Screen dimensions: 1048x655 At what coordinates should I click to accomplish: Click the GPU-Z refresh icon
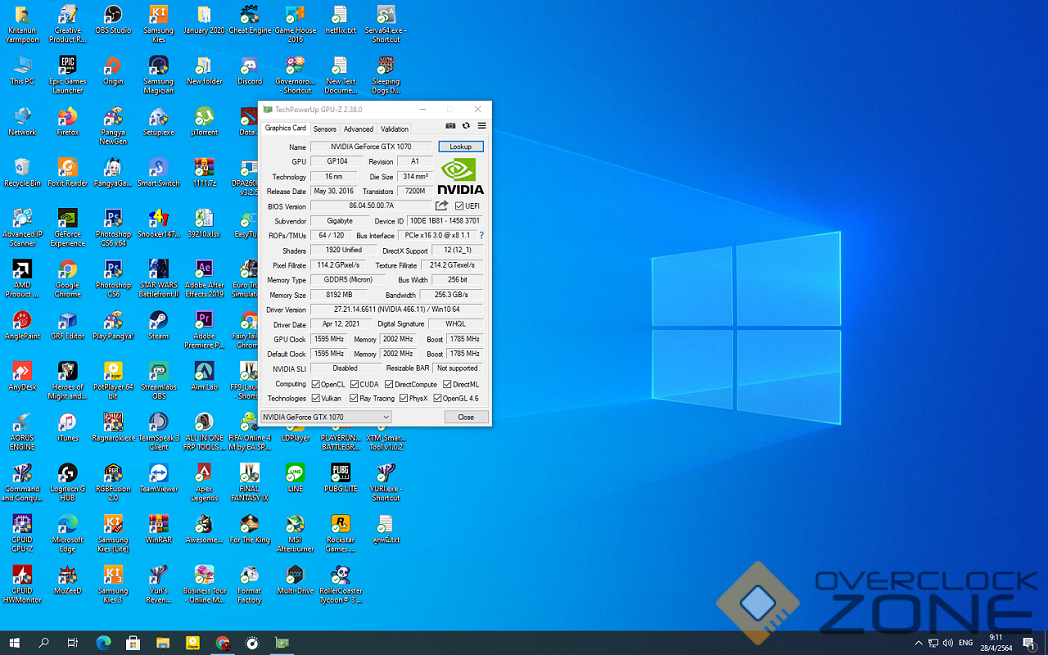point(466,127)
